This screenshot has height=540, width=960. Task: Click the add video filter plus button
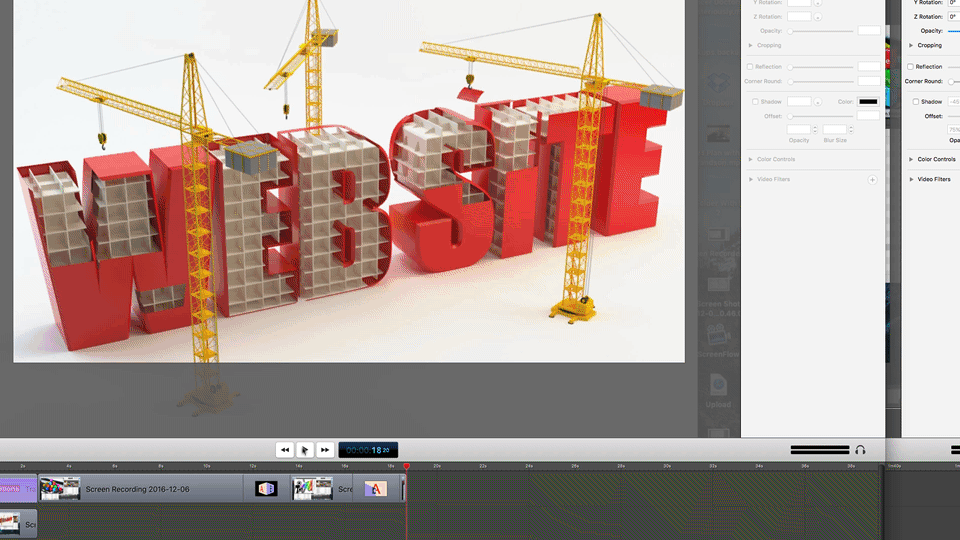[x=872, y=180]
